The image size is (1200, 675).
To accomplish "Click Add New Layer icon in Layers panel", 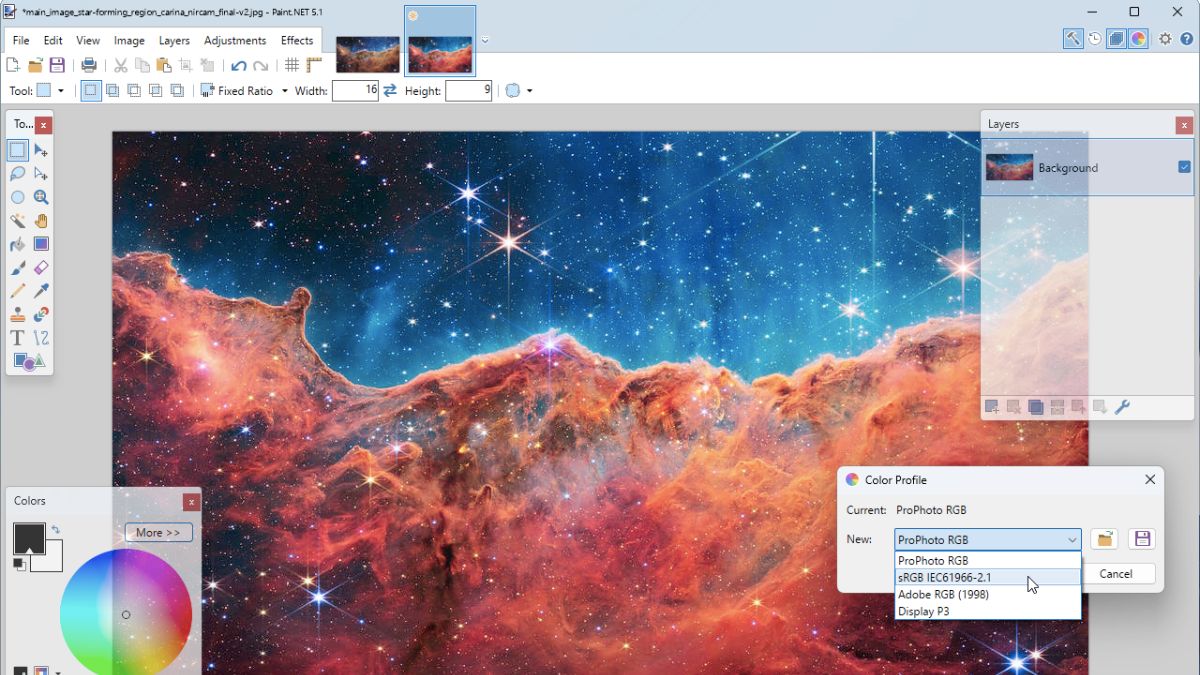I will click(x=992, y=407).
